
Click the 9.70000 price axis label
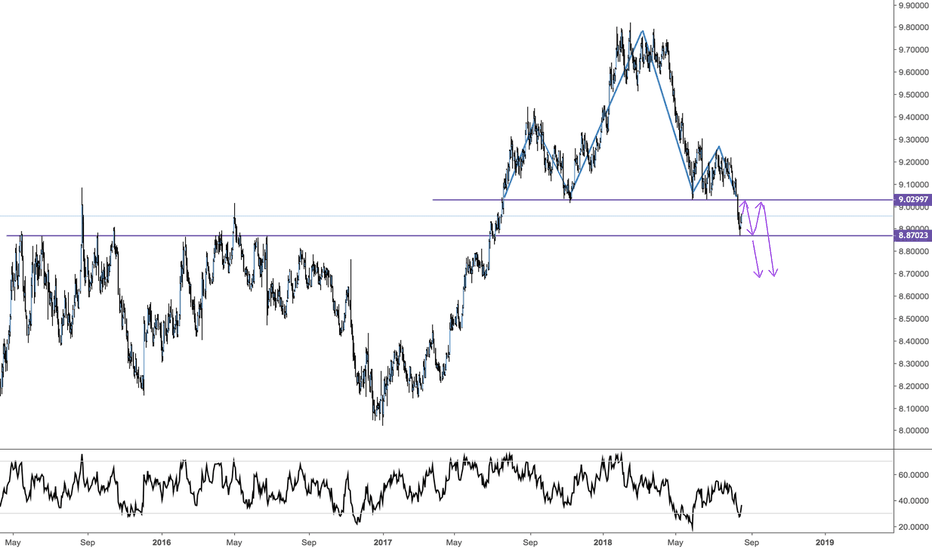(913, 50)
